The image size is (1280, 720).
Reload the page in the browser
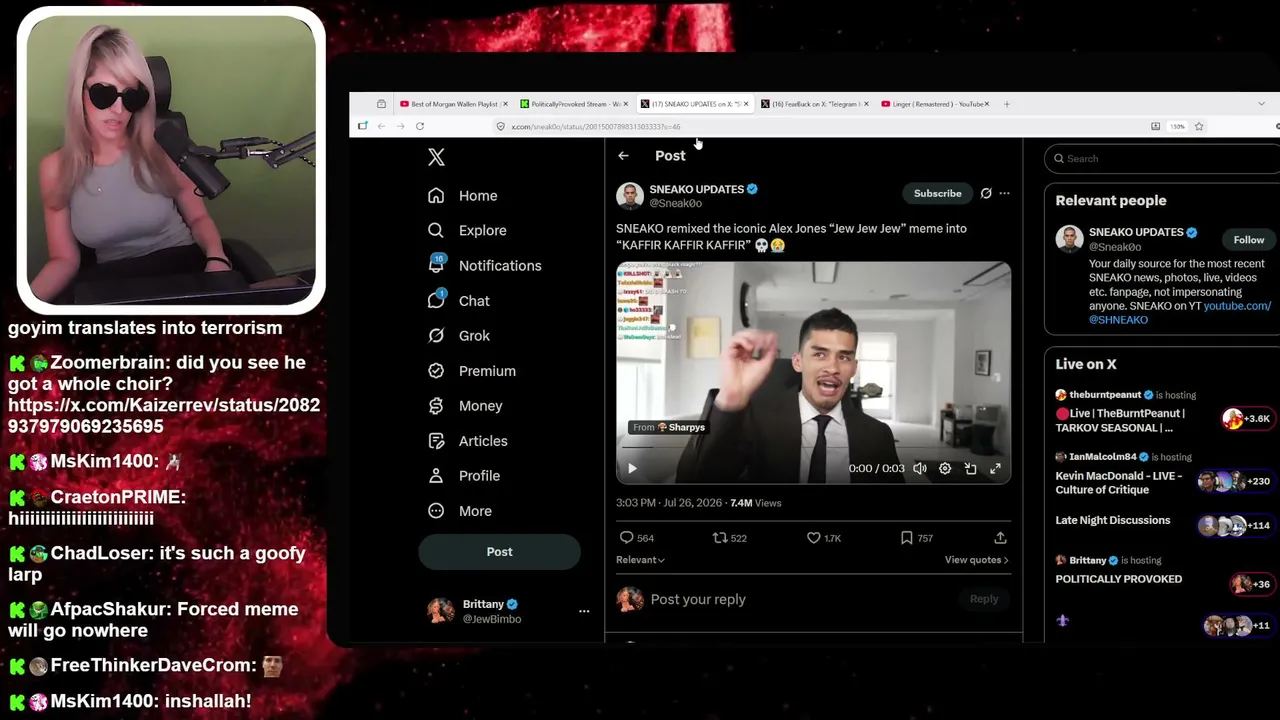pos(420,126)
